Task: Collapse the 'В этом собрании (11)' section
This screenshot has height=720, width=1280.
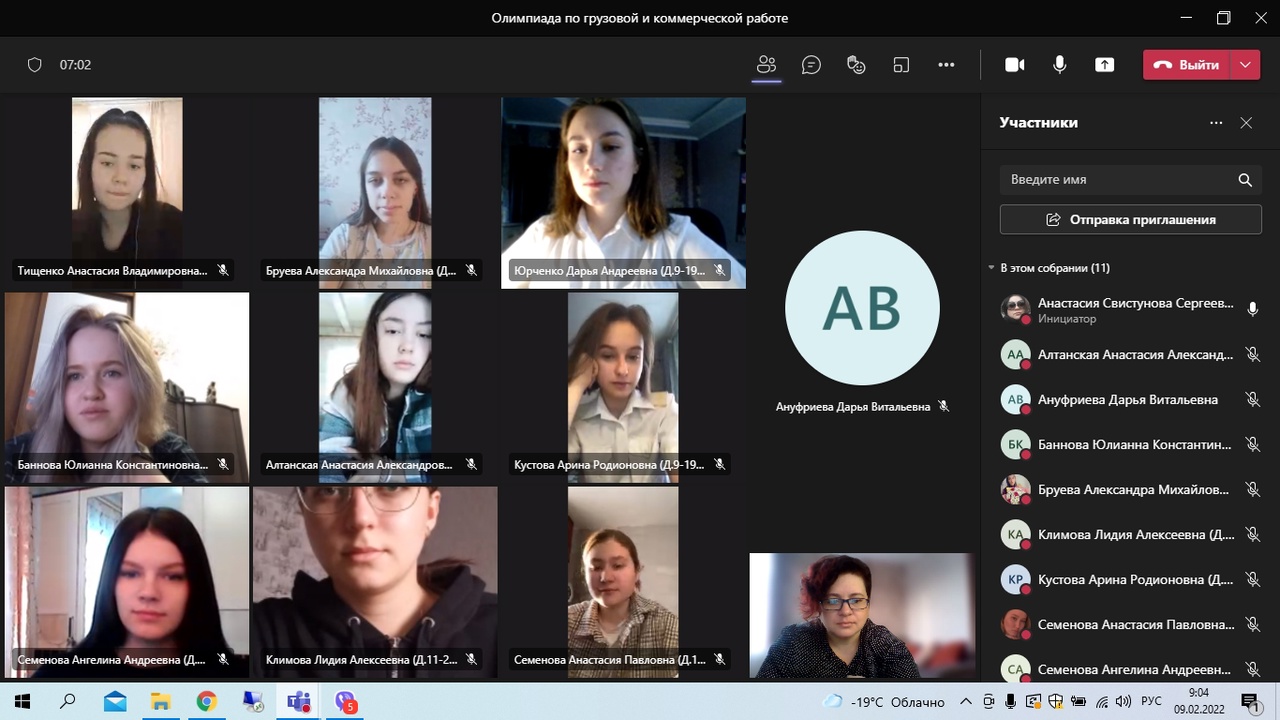Action: 990,268
